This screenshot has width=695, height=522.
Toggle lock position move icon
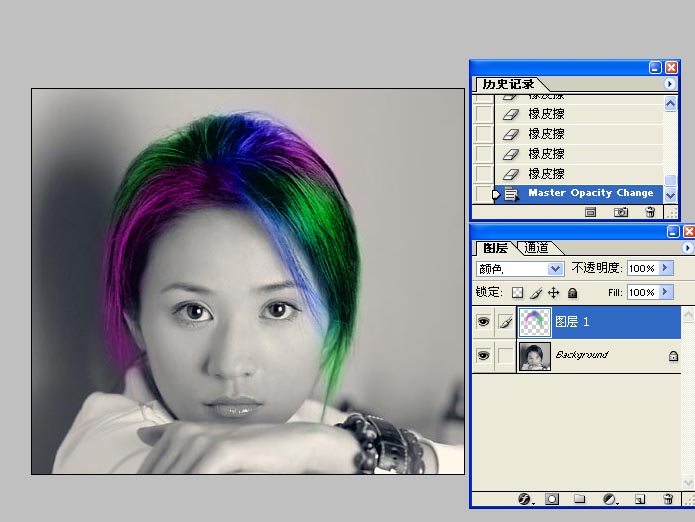554,292
